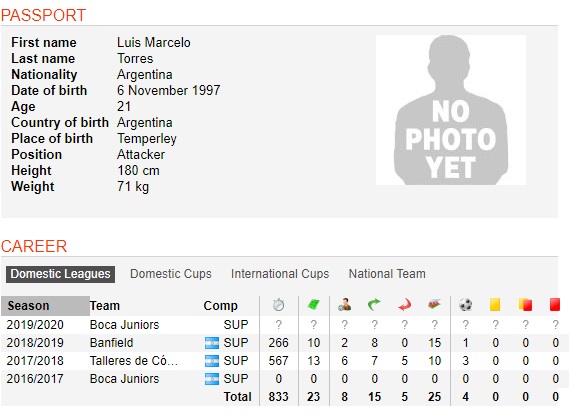569x420 pixels.
Task: Click the red substitute-out arrow icon
Action: pos(405,305)
